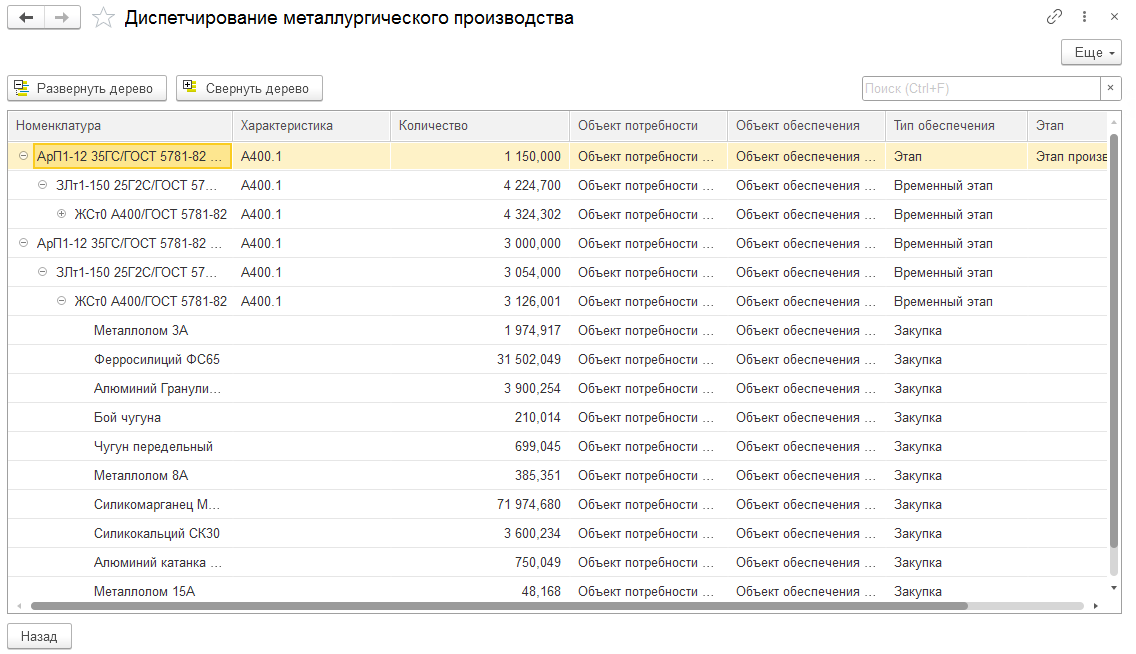
Task: Select the Металлолом 15А row
Action: click(558, 591)
